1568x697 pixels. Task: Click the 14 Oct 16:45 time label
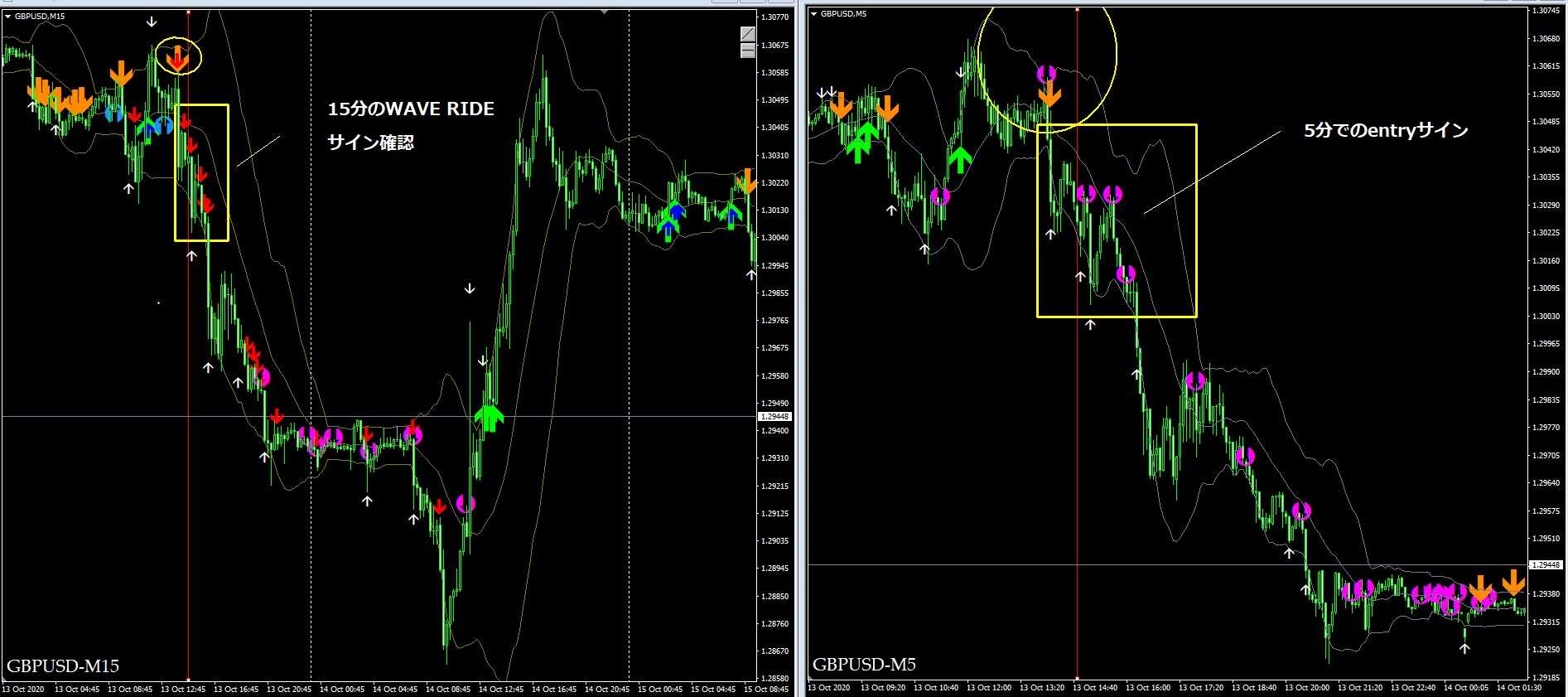coord(554,690)
